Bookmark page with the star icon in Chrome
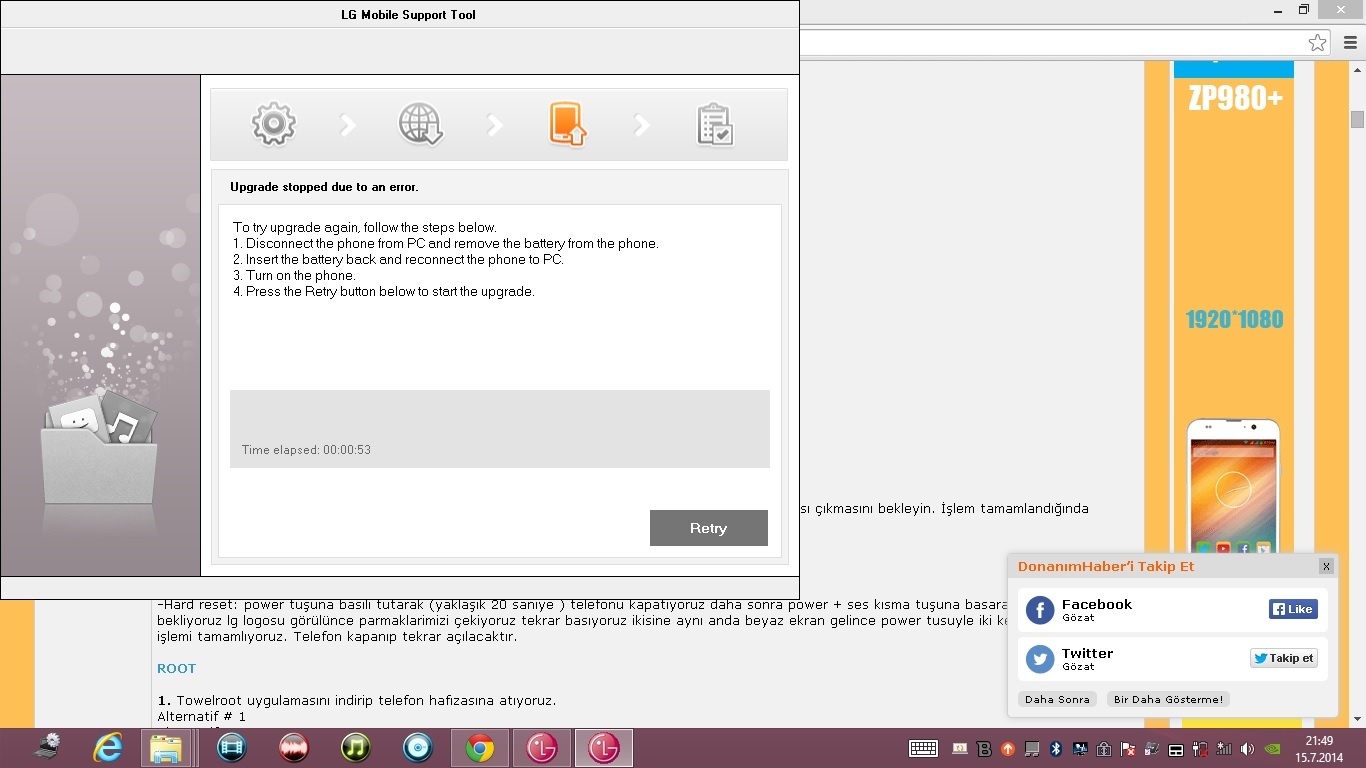The height and width of the screenshot is (768, 1366). 1318,42
